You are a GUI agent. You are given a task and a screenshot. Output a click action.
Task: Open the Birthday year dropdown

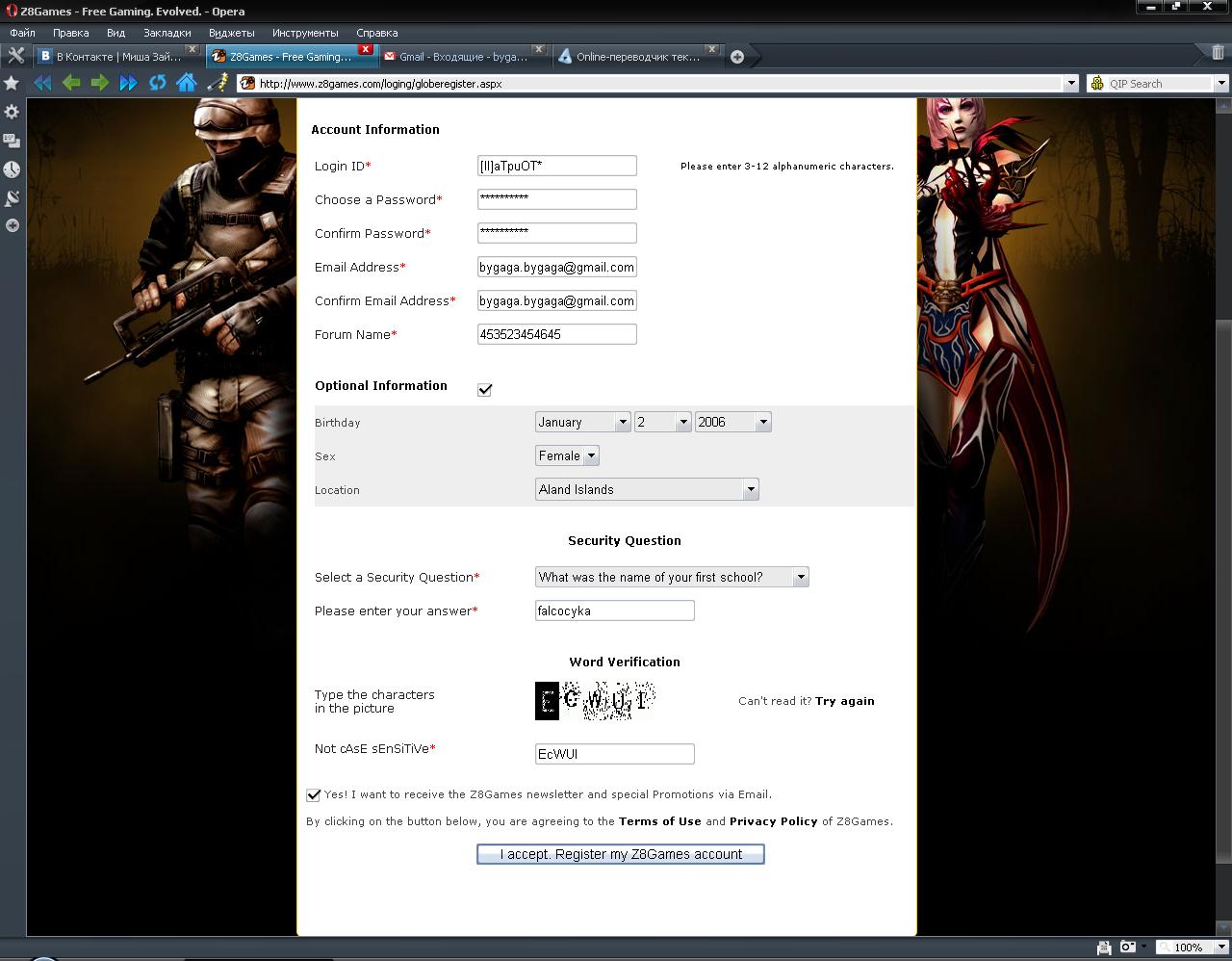732,422
